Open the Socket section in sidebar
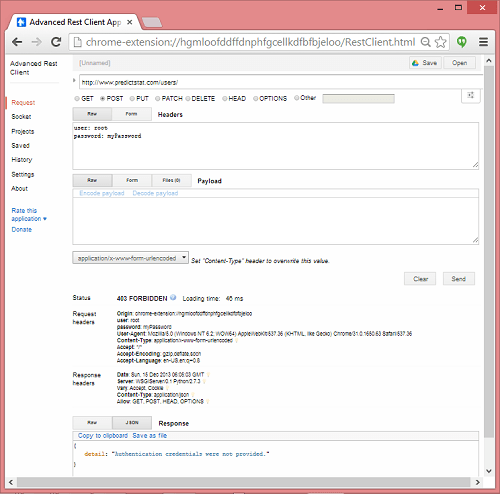This screenshot has width=500, height=494. (21, 117)
